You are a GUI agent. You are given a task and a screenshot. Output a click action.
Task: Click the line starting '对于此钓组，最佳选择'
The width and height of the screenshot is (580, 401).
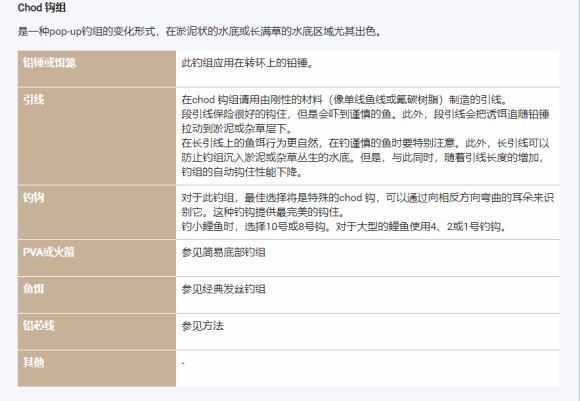(x=368, y=198)
